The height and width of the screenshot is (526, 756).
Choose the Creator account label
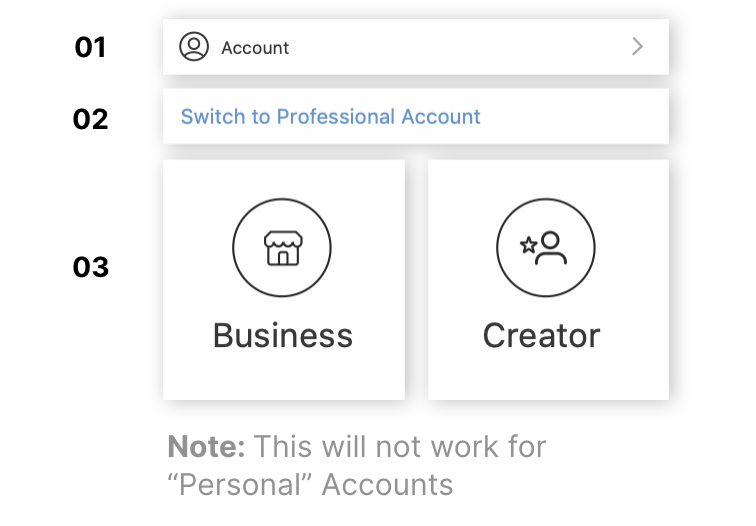[541, 335]
